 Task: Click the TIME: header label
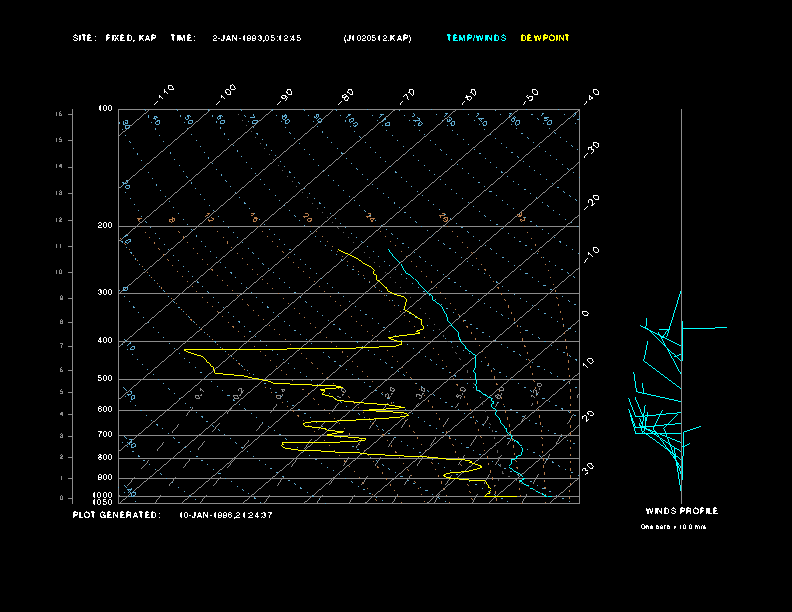(183, 38)
